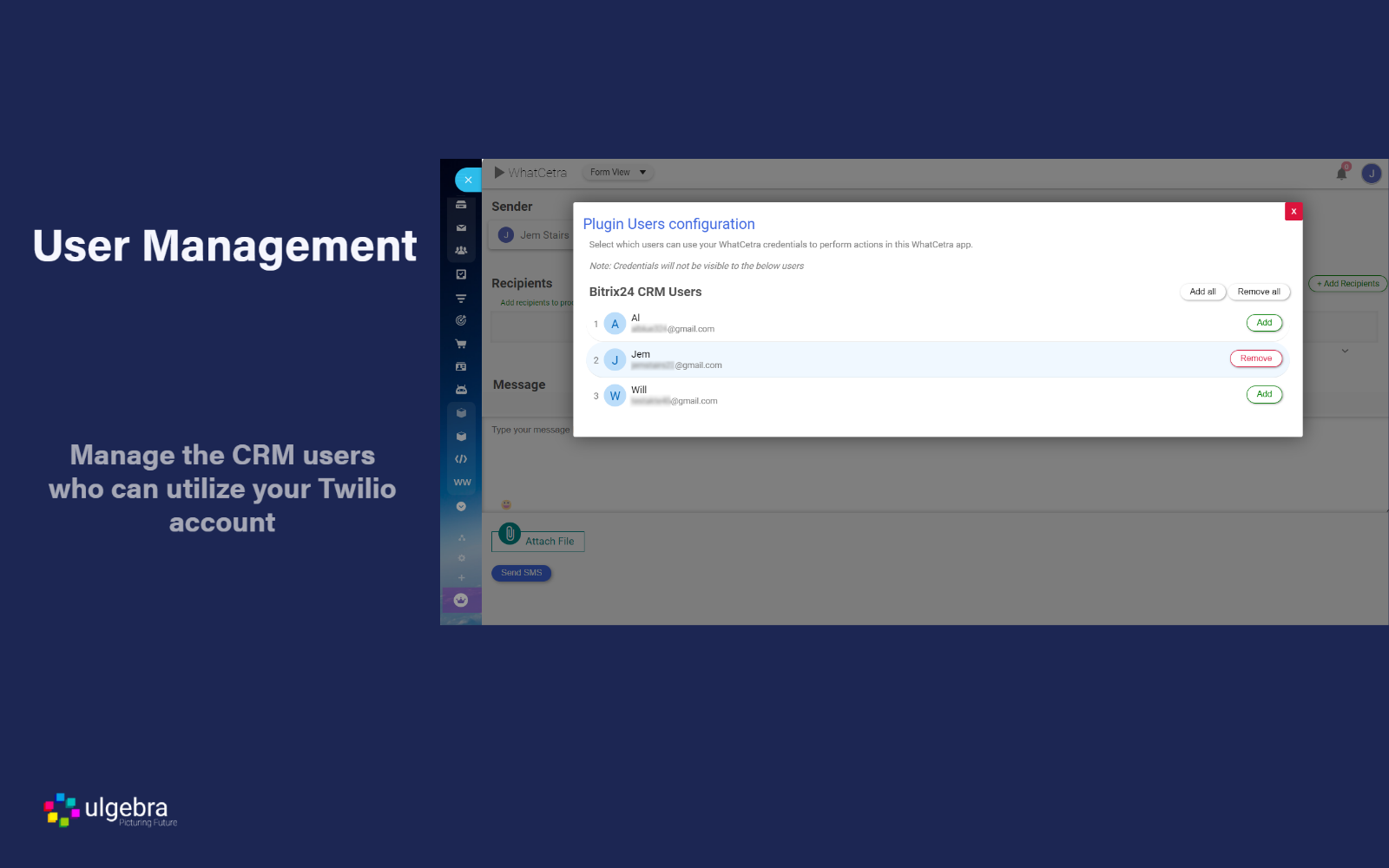Open the J user profile avatar
The image size is (1389, 868).
pyautogui.click(x=1372, y=174)
